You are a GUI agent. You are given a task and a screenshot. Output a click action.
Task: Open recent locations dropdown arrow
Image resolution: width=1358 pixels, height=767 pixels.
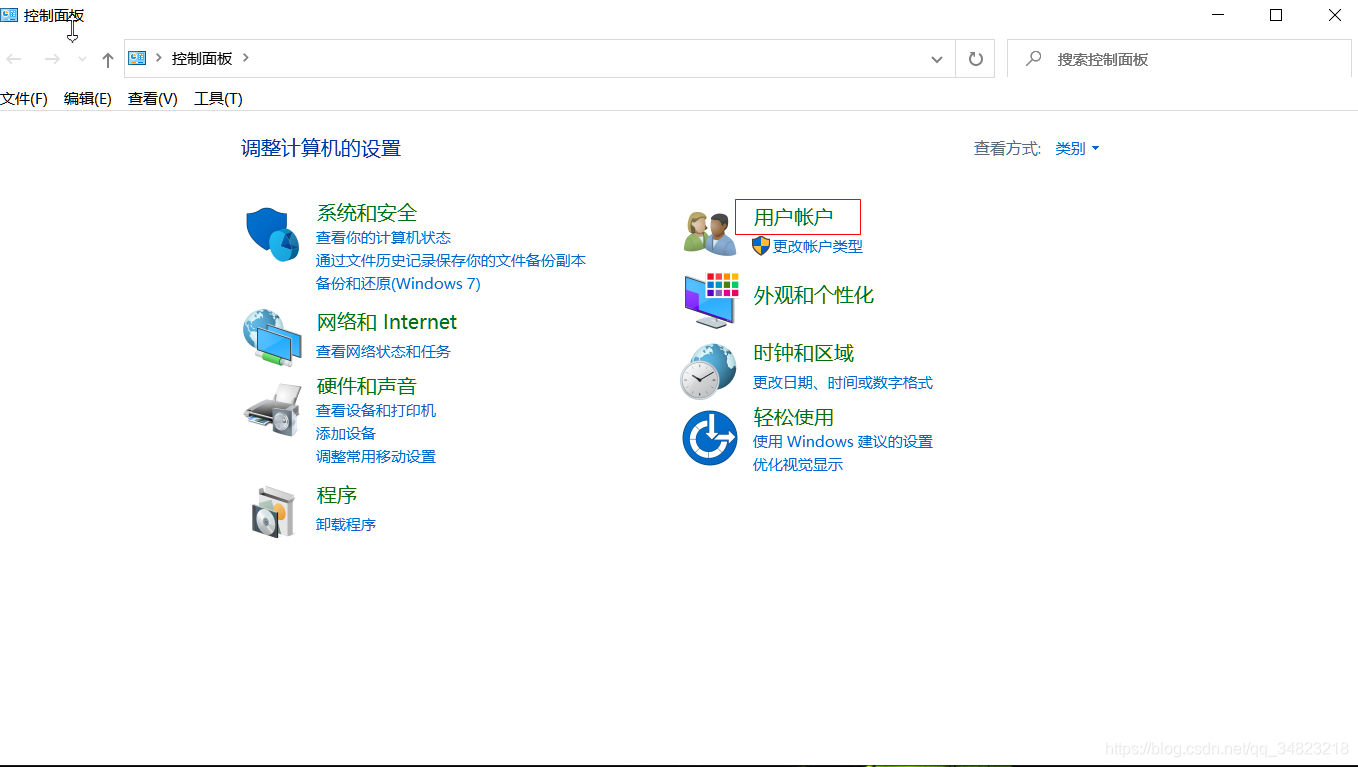82,60
